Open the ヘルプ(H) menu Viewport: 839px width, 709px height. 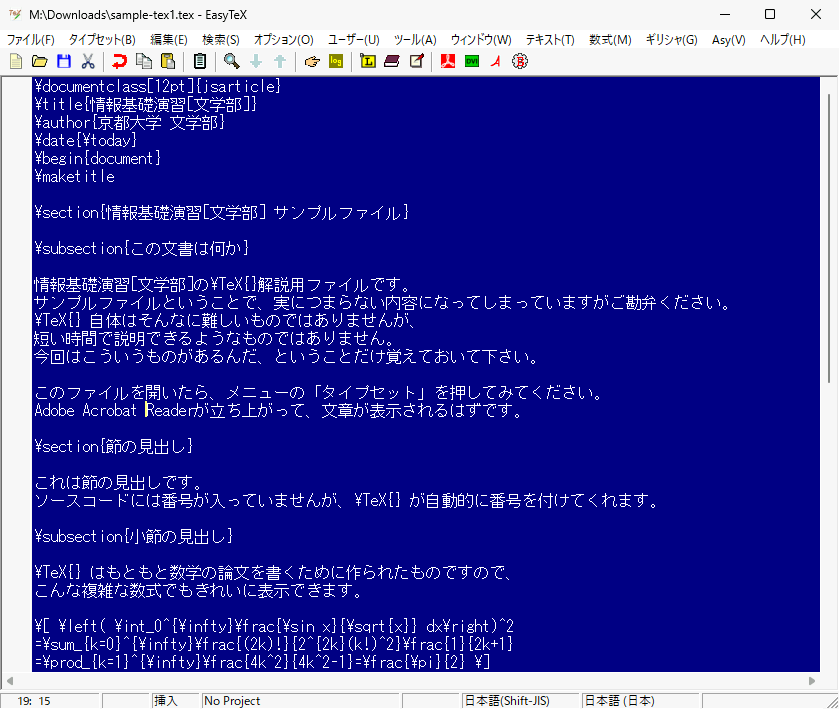(x=783, y=40)
